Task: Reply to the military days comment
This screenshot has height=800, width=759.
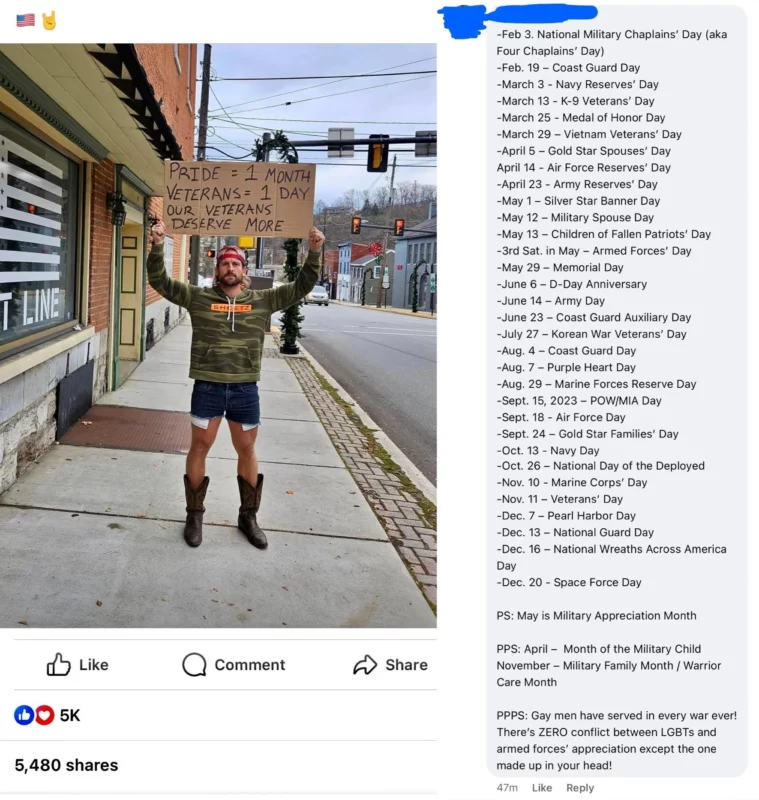Action: pyautogui.click(x=580, y=787)
